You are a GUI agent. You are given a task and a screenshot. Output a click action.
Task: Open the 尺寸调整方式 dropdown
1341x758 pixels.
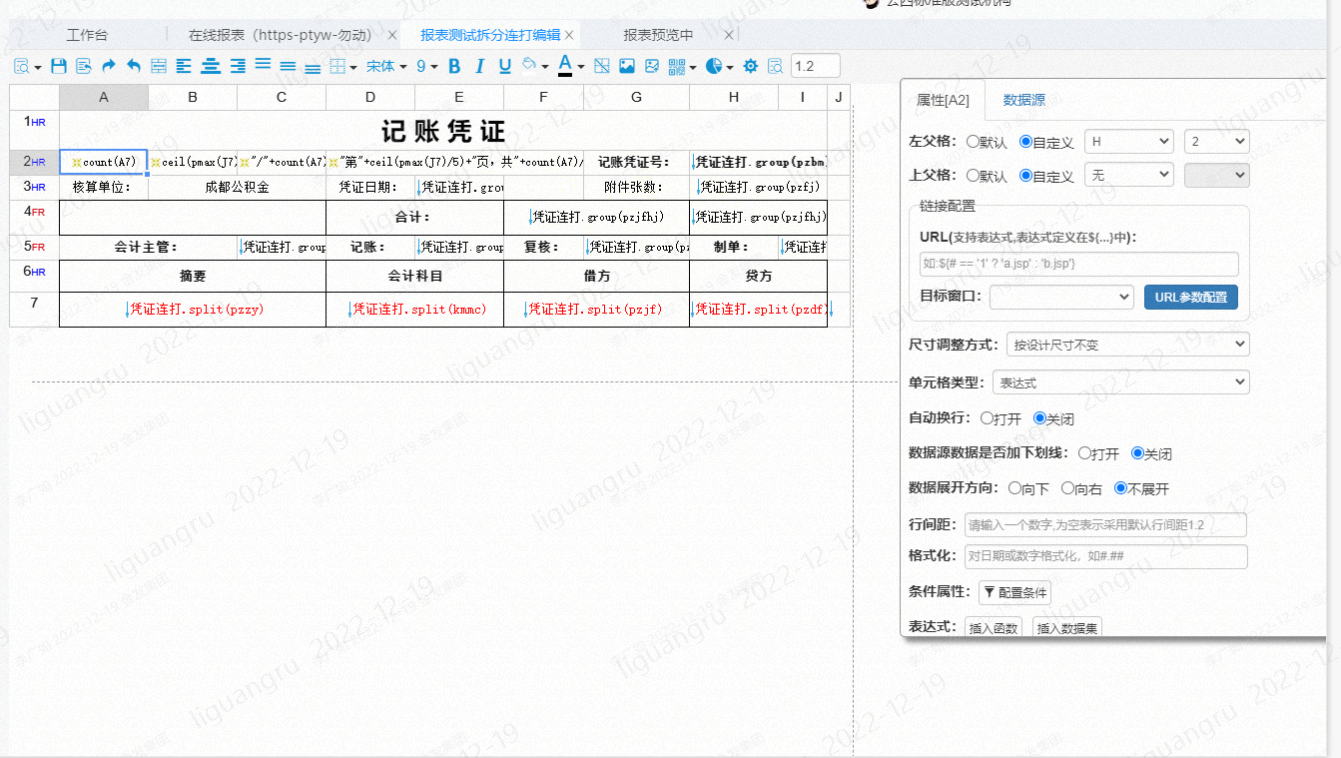[1128, 345]
